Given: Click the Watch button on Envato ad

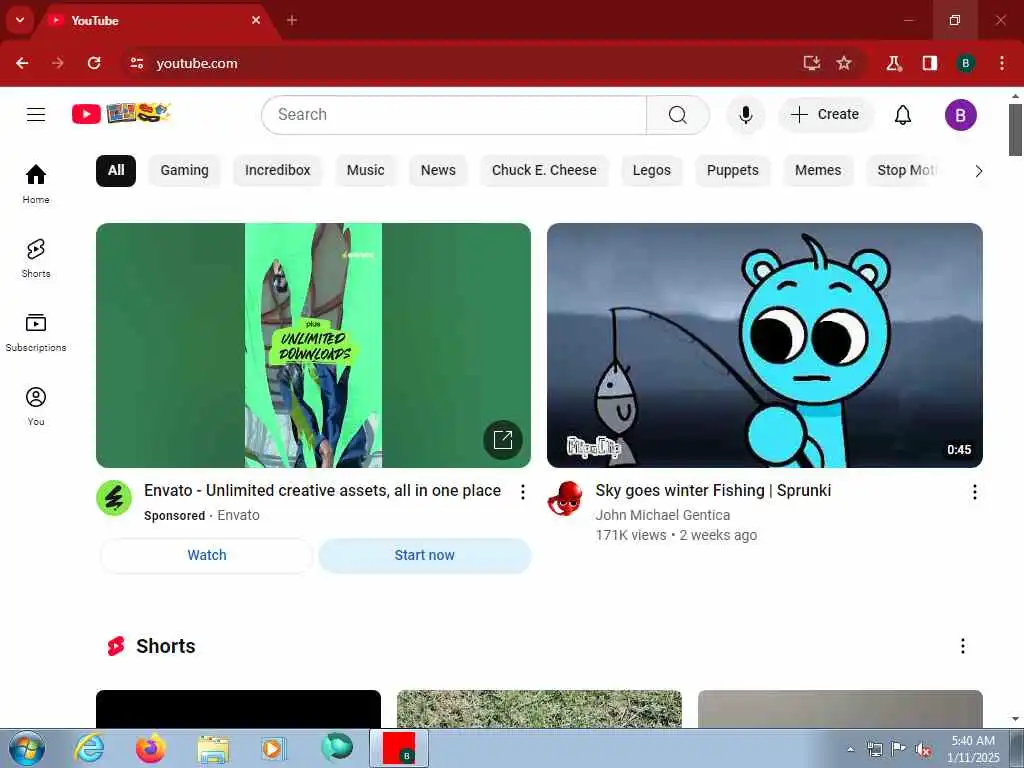Looking at the screenshot, I should click(x=207, y=556).
